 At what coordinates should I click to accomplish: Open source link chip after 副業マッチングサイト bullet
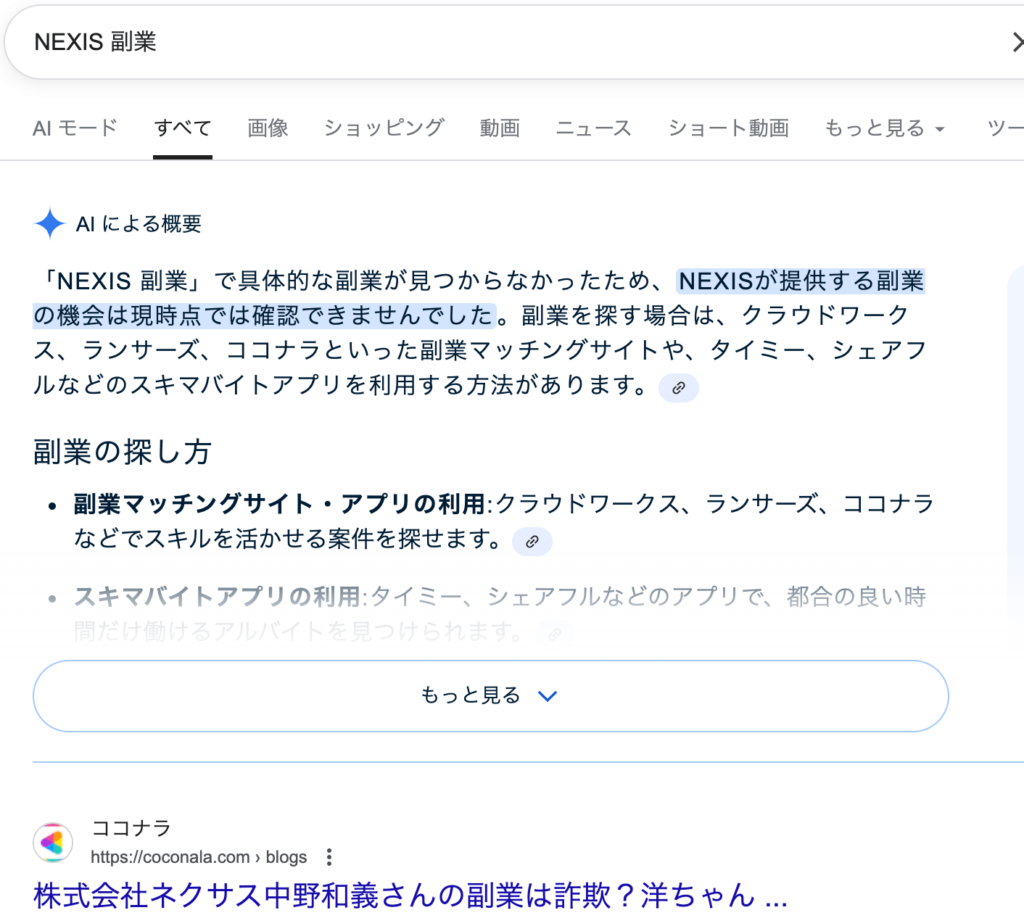[532, 542]
